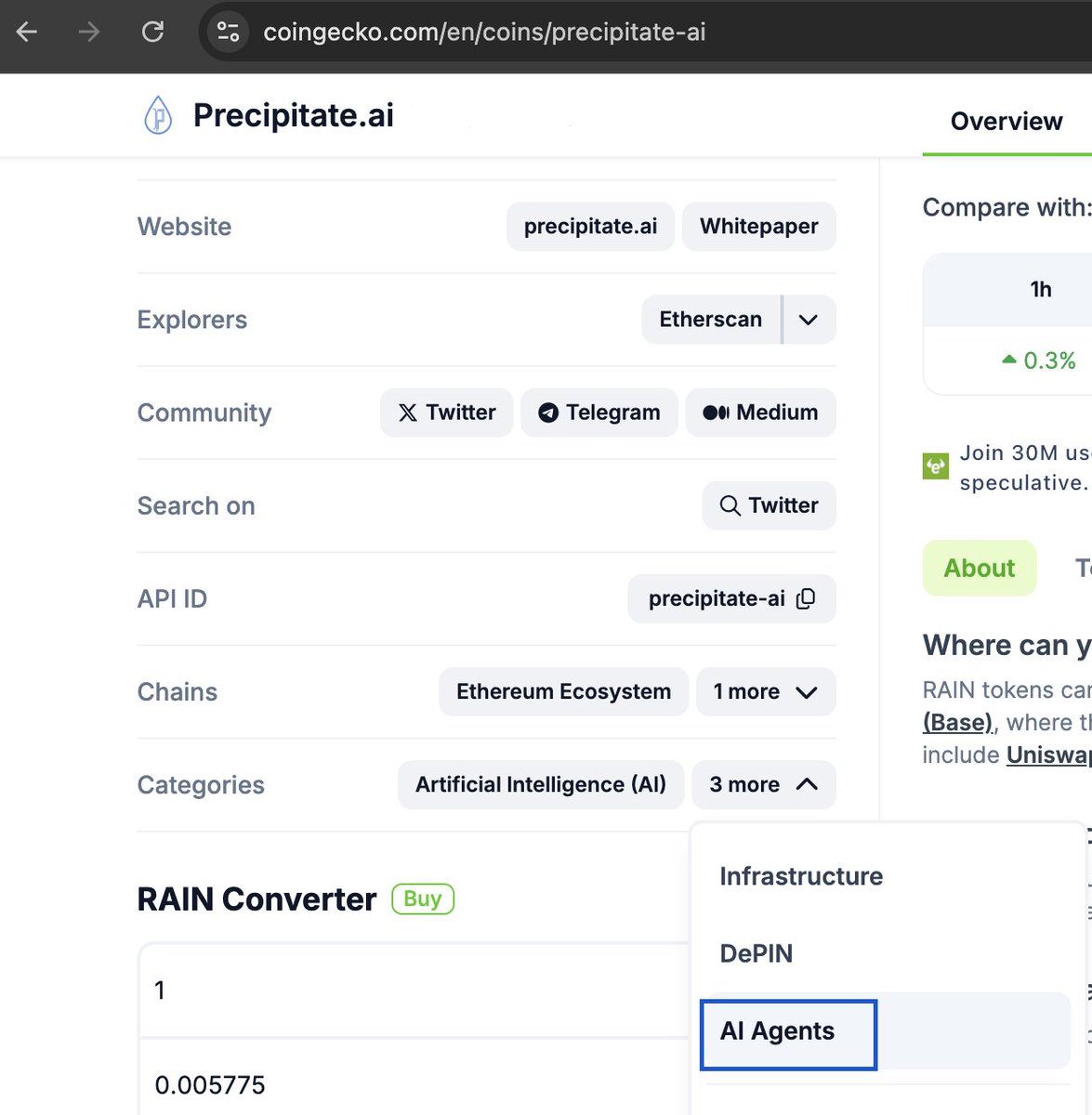The image size is (1092, 1115).
Task: Click the green Buy badge by RAIN Converter
Action: coord(423,899)
